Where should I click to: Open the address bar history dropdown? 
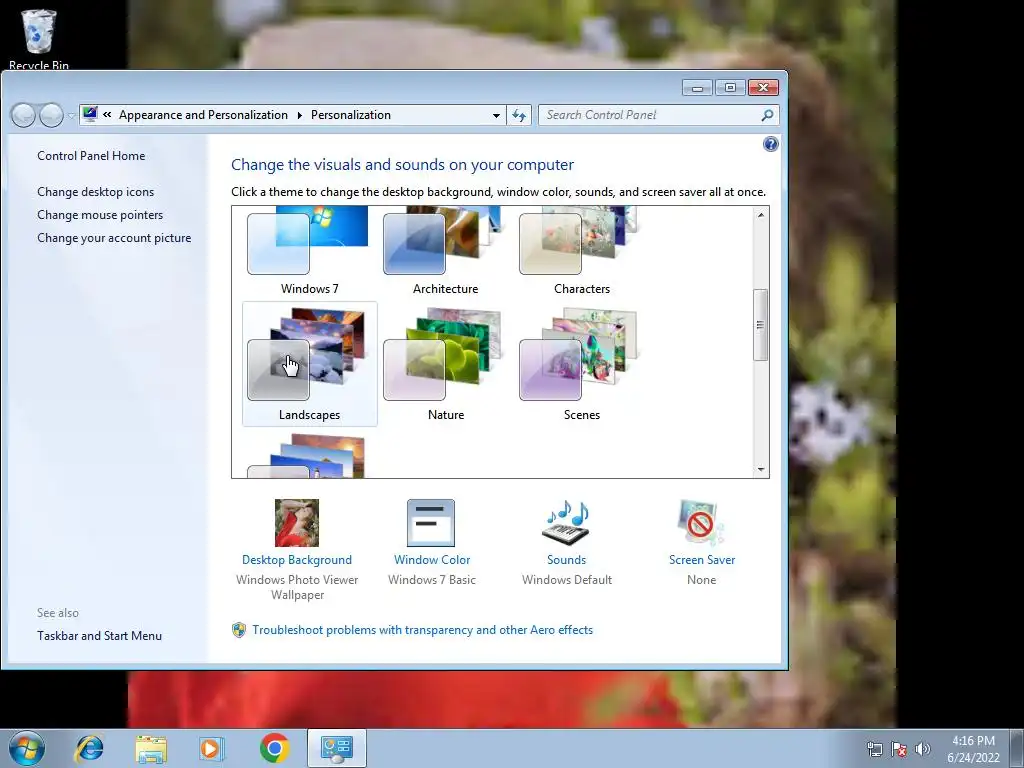coord(496,115)
